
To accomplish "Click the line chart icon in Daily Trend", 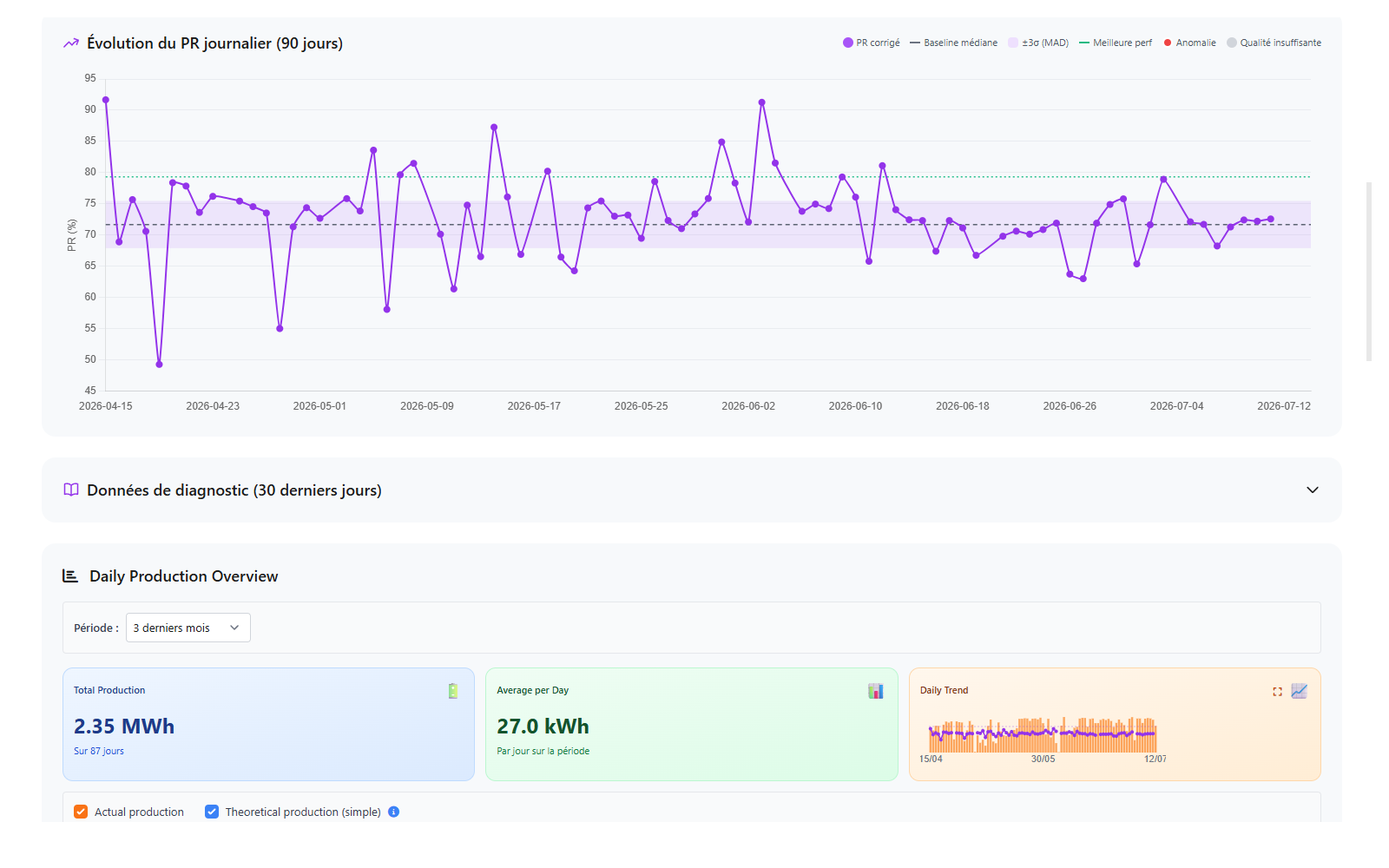I will [1299, 691].
